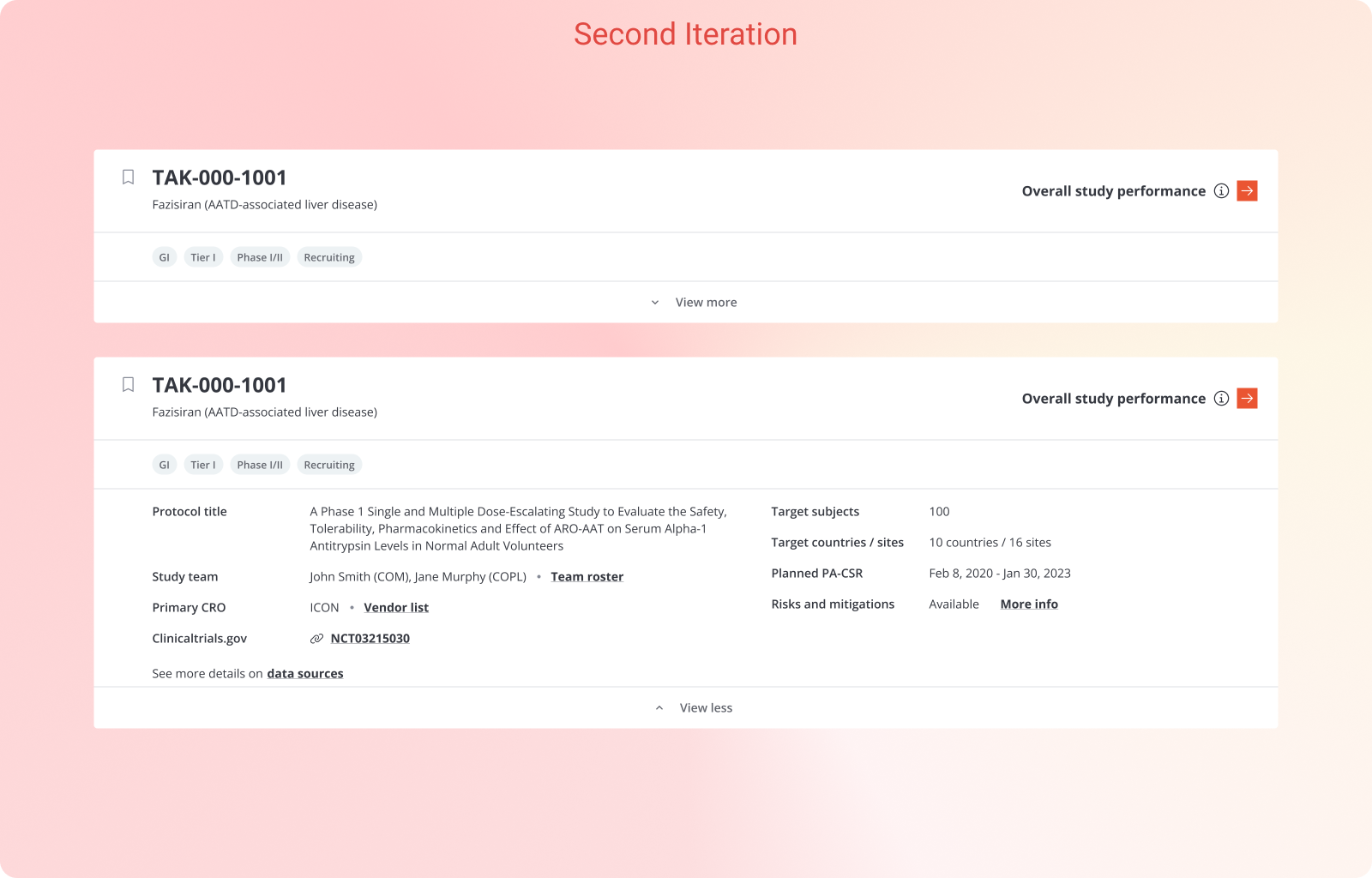The width and height of the screenshot is (1372, 878).
Task: Open the Team roster link
Action: pyautogui.click(x=587, y=576)
